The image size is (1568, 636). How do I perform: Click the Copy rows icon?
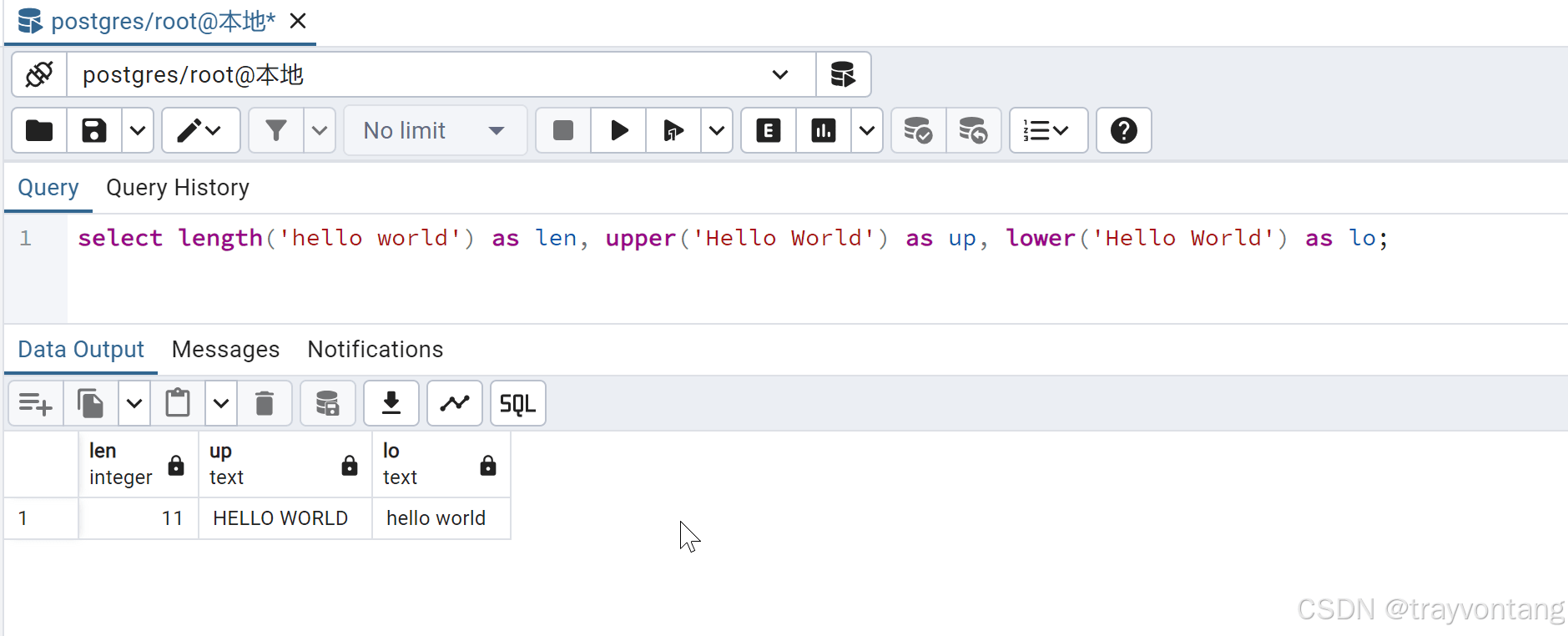pos(91,403)
